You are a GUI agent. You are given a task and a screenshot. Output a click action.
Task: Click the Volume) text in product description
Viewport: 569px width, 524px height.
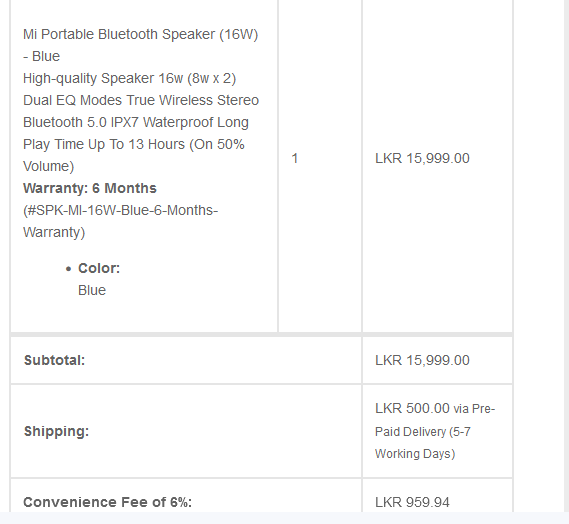49,166
